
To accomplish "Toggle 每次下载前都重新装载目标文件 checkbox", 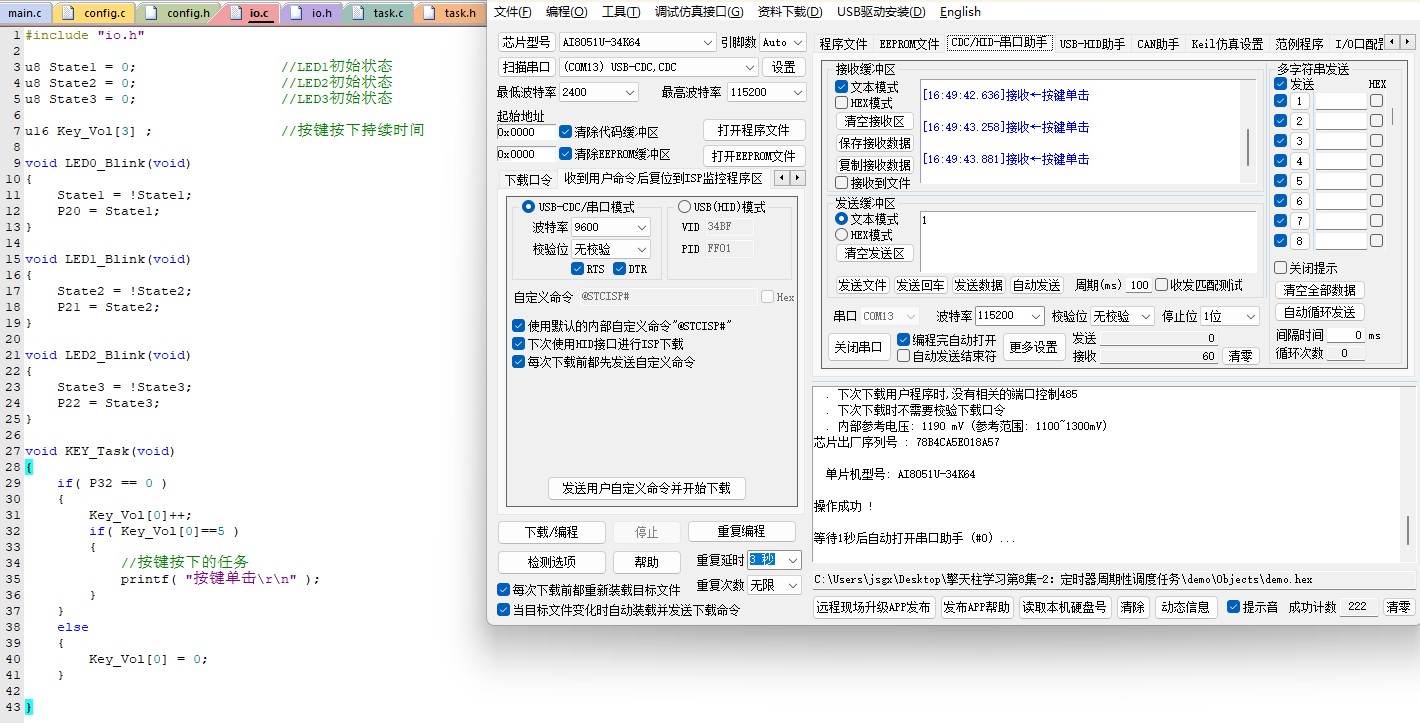I will [503, 590].
